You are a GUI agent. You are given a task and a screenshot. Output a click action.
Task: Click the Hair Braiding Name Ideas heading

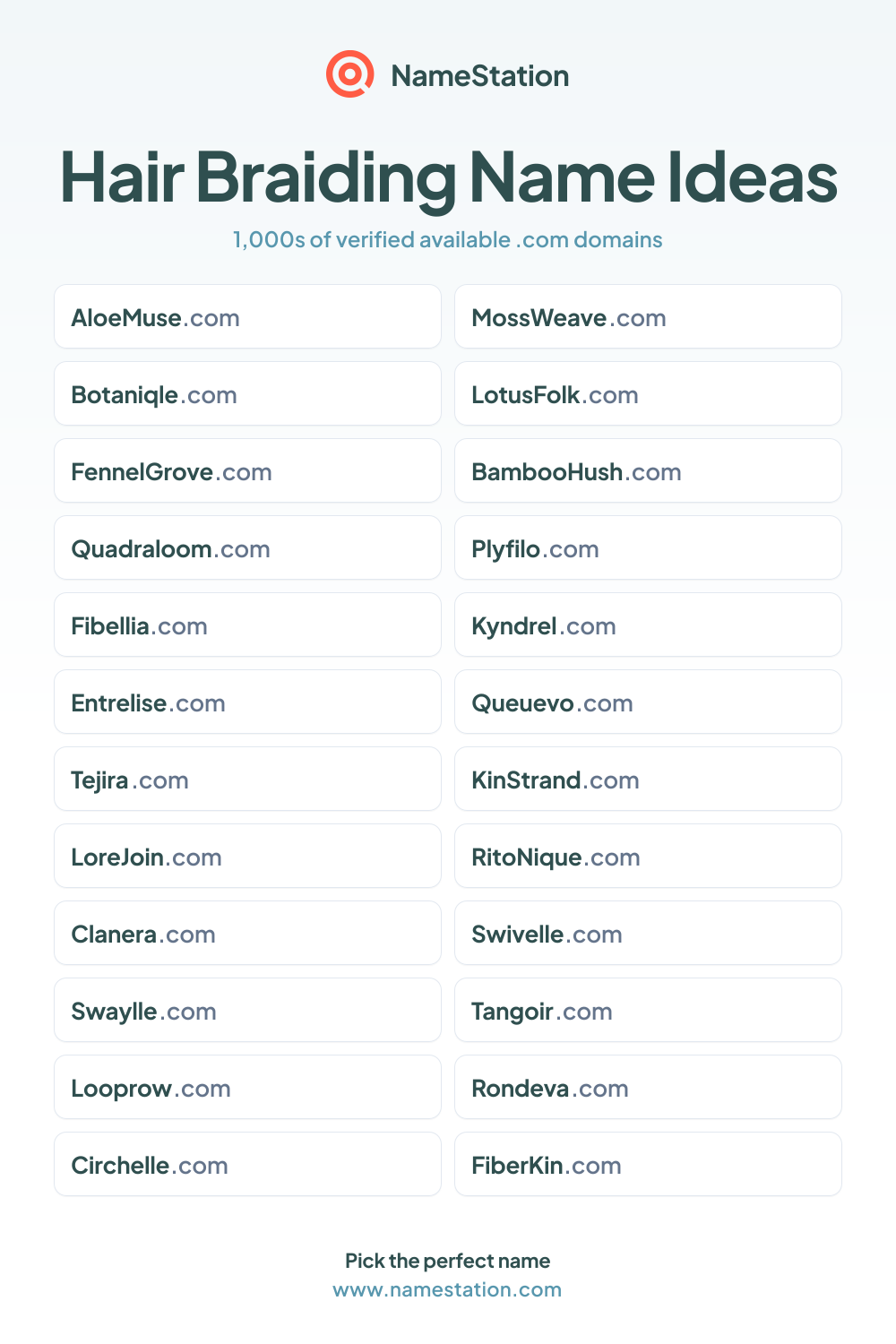(x=448, y=177)
